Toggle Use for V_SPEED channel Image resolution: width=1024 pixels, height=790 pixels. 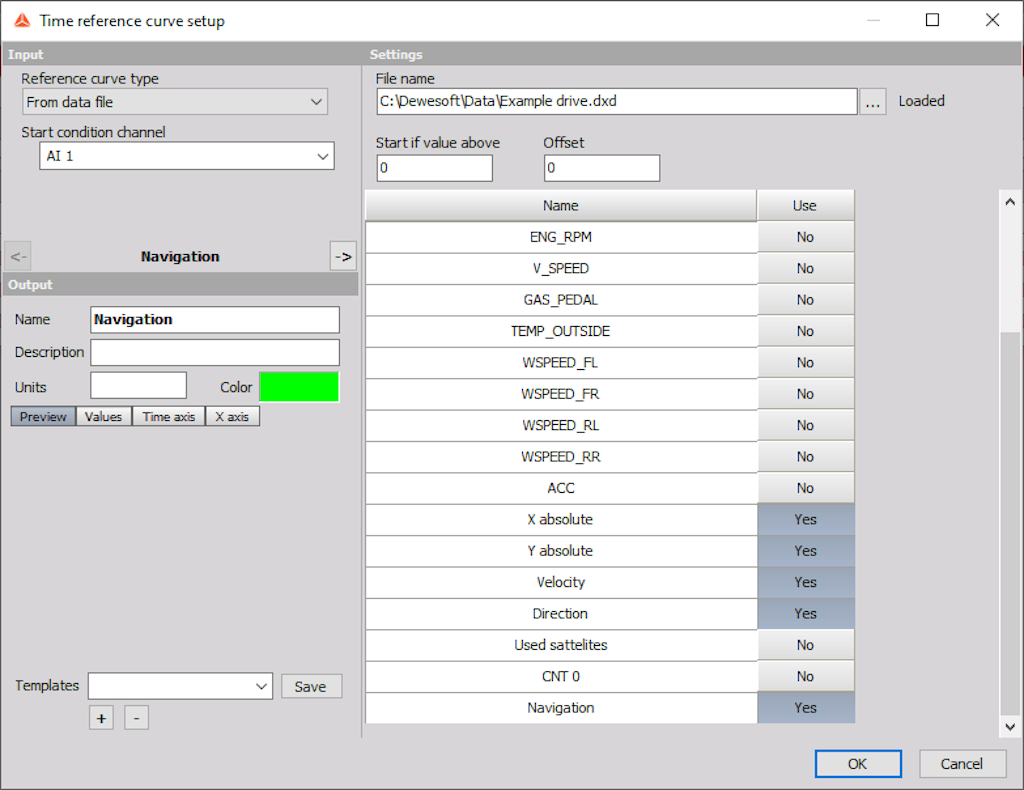click(x=805, y=268)
